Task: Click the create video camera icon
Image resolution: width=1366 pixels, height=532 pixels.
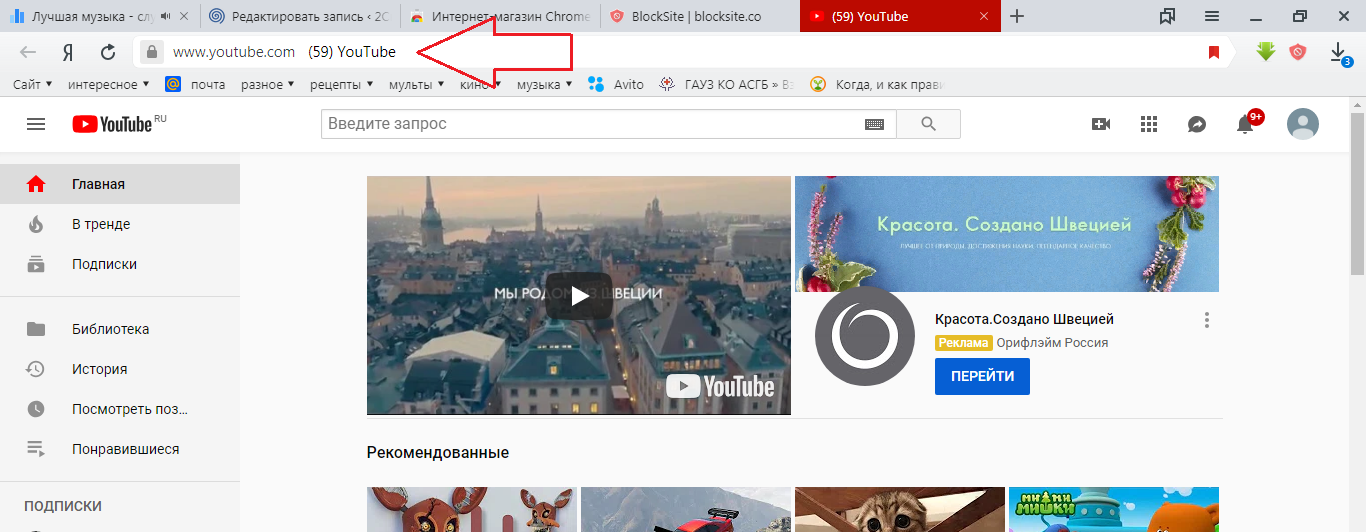Action: 1101,124
